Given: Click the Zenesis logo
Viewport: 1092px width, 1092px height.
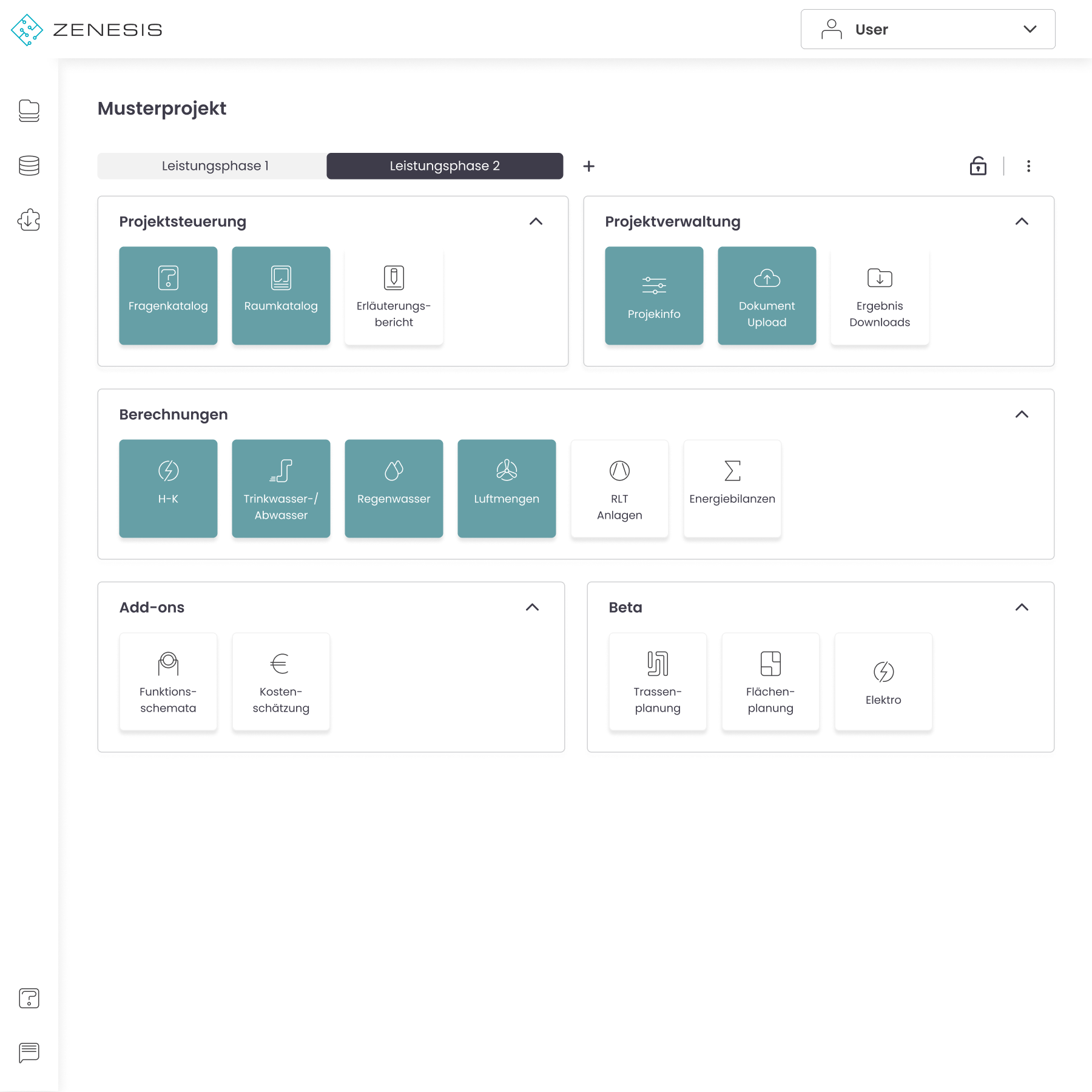Looking at the screenshot, I should (x=87, y=30).
